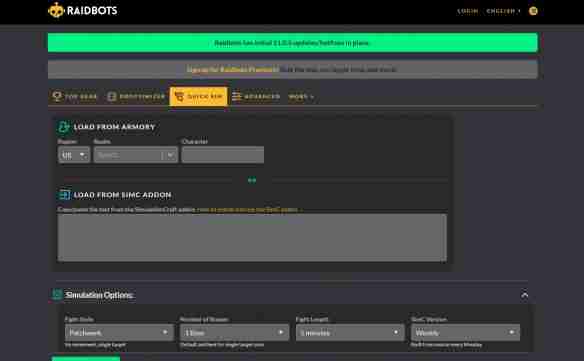Click the Simulation Options section icon
The width and height of the screenshot is (584, 361).
click(x=57, y=295)
